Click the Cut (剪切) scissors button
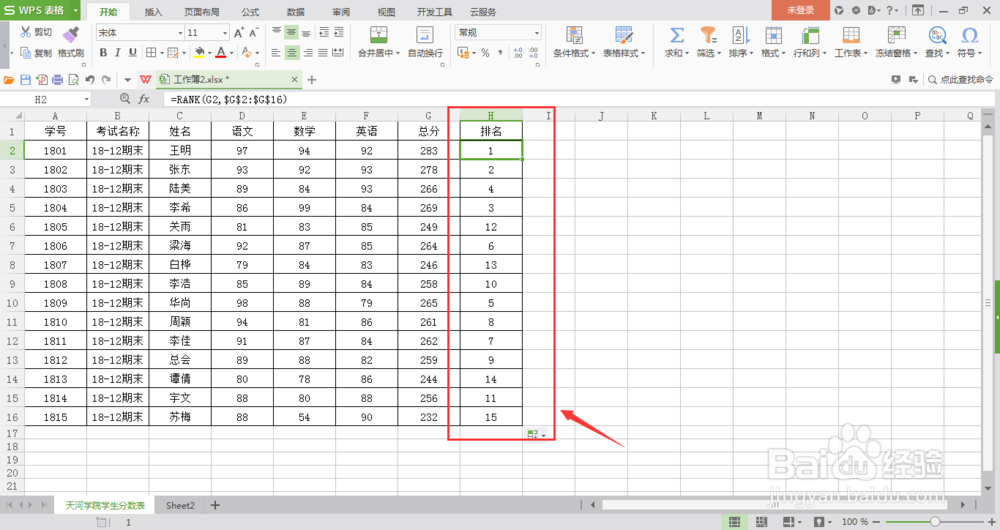 [36, 33]
